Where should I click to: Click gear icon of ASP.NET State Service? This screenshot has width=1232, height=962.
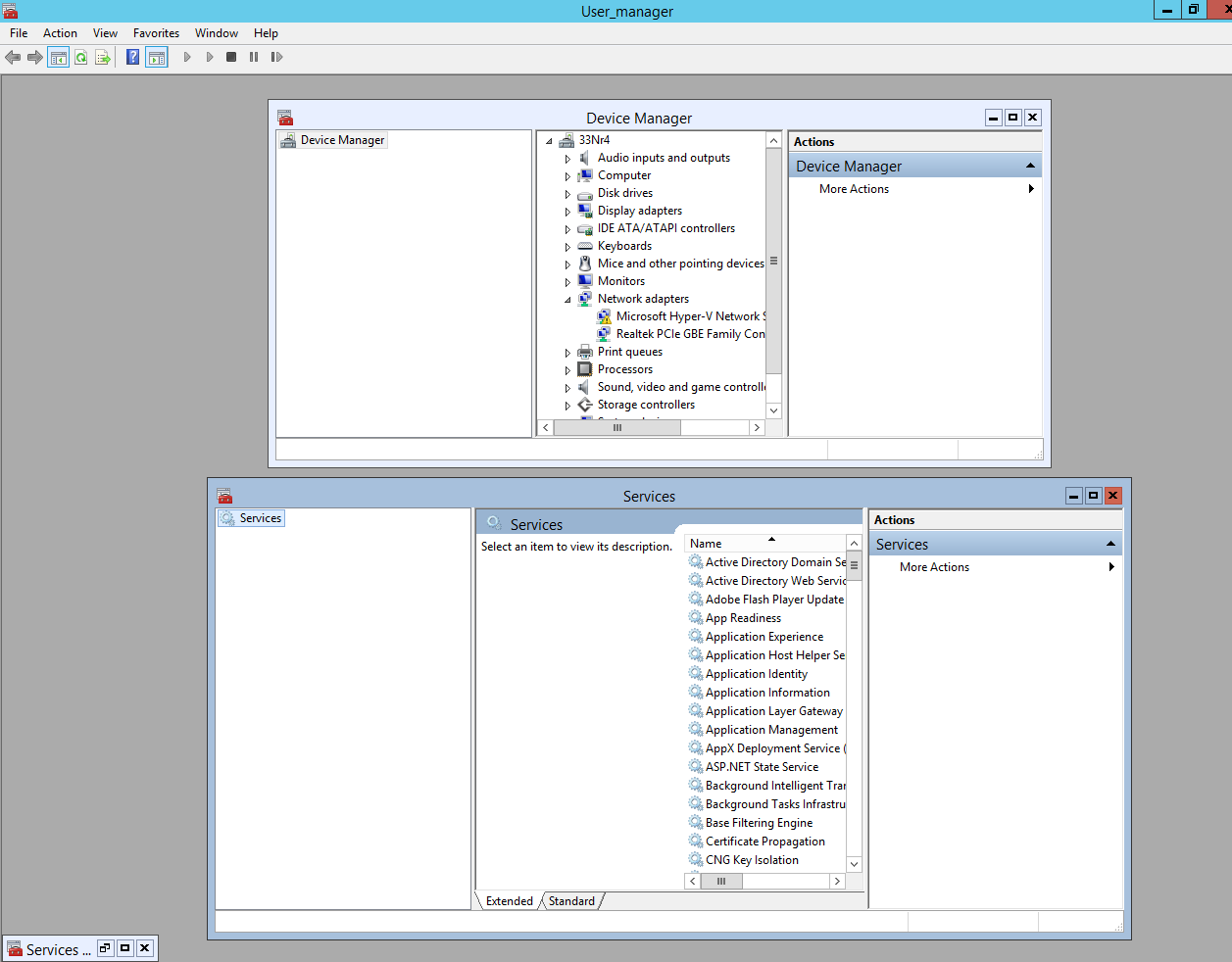click(x=696, y=766)
